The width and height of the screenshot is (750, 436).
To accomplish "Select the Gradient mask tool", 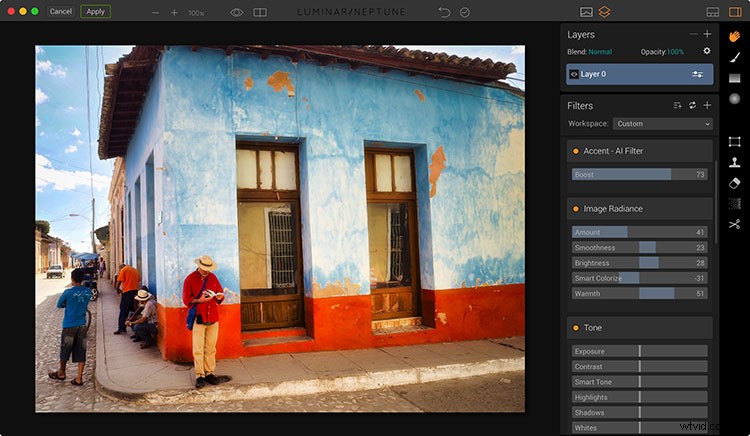I will [735, 78].
